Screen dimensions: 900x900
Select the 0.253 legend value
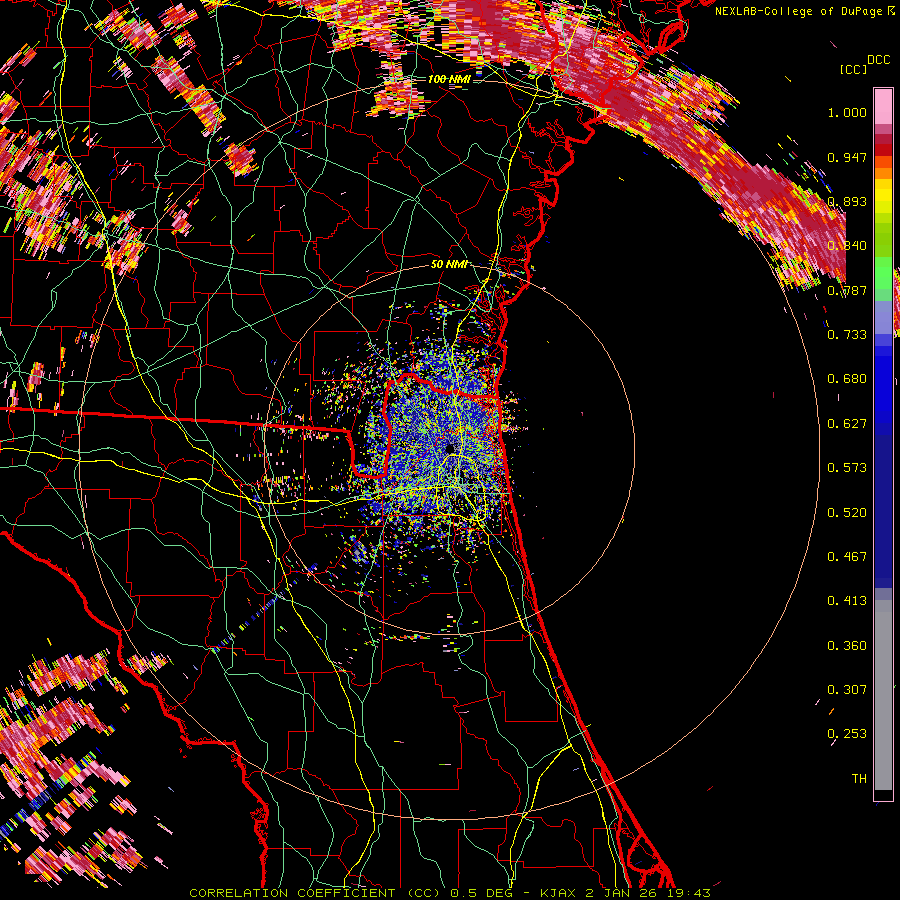click(x=847, y=734)
